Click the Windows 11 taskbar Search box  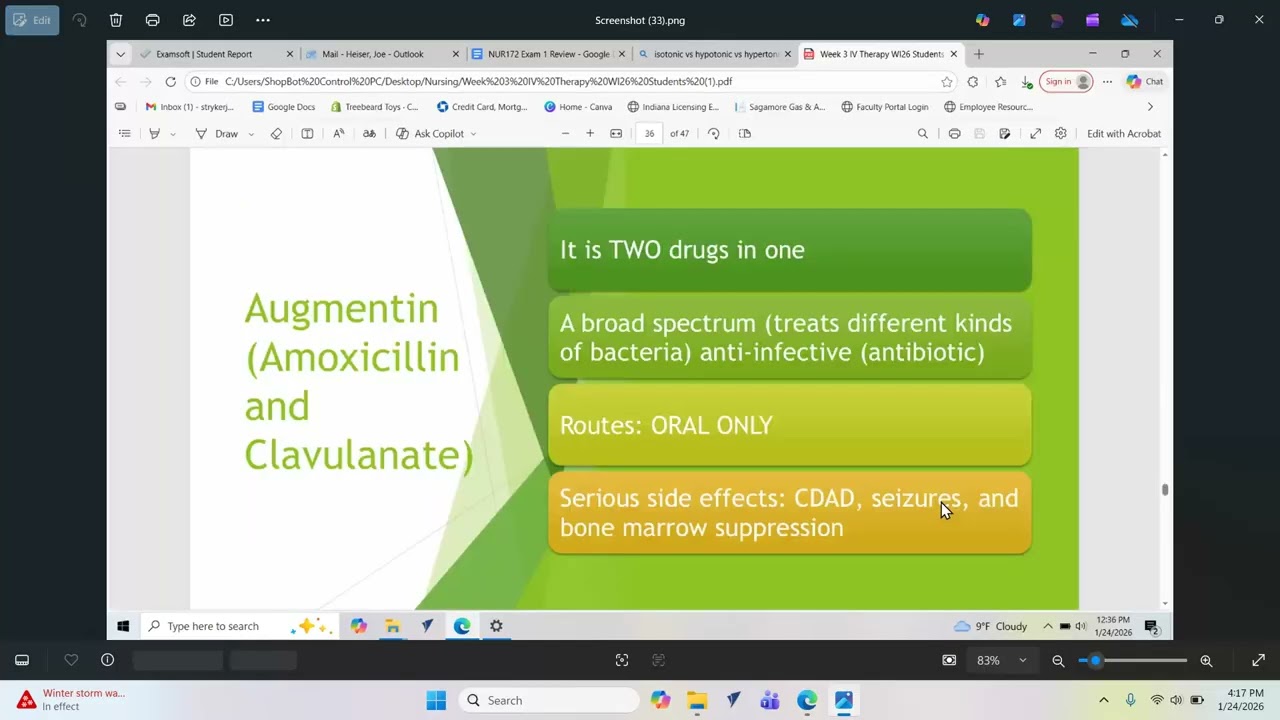[x=549, y=700]
